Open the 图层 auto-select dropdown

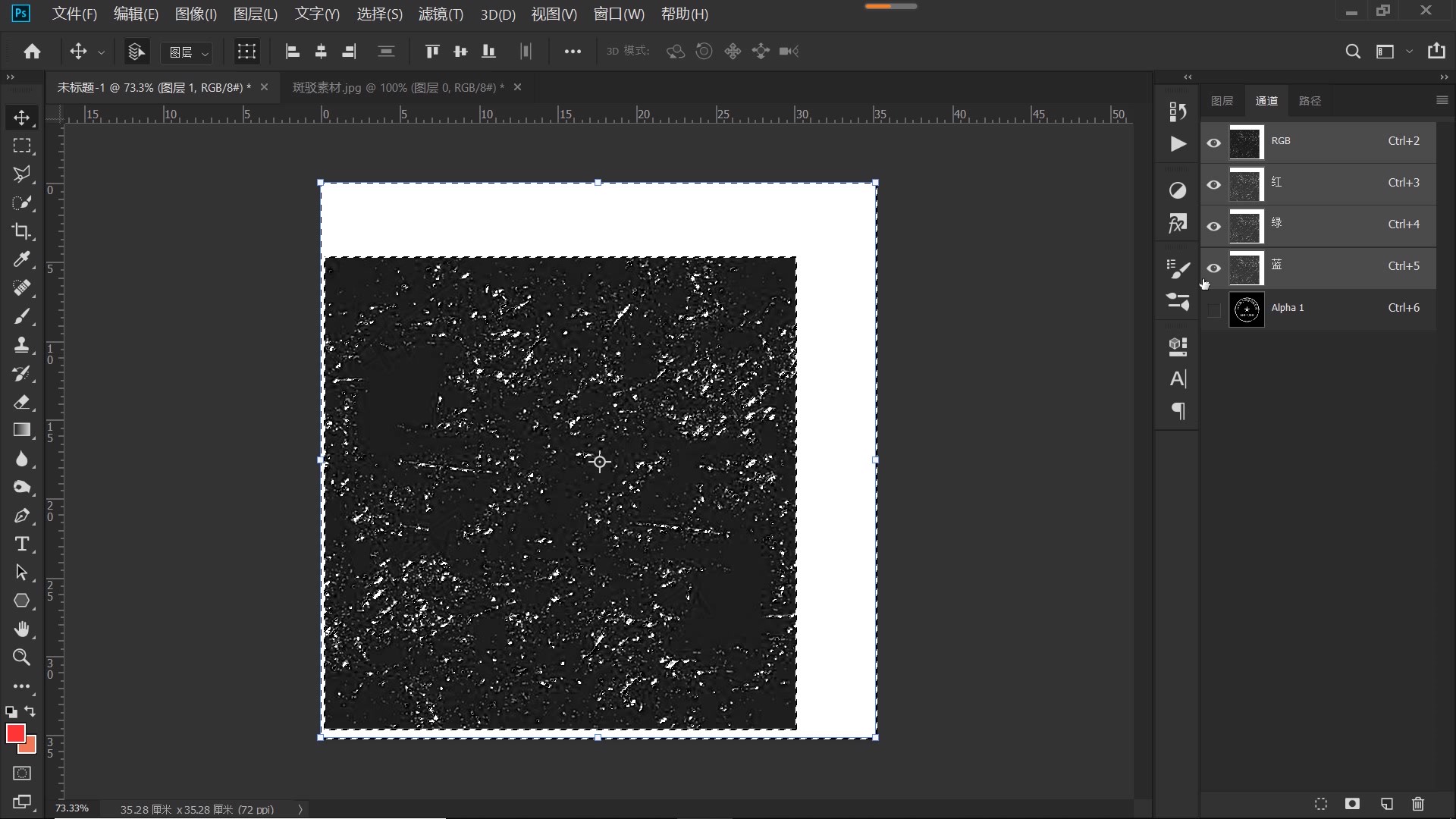187,52
